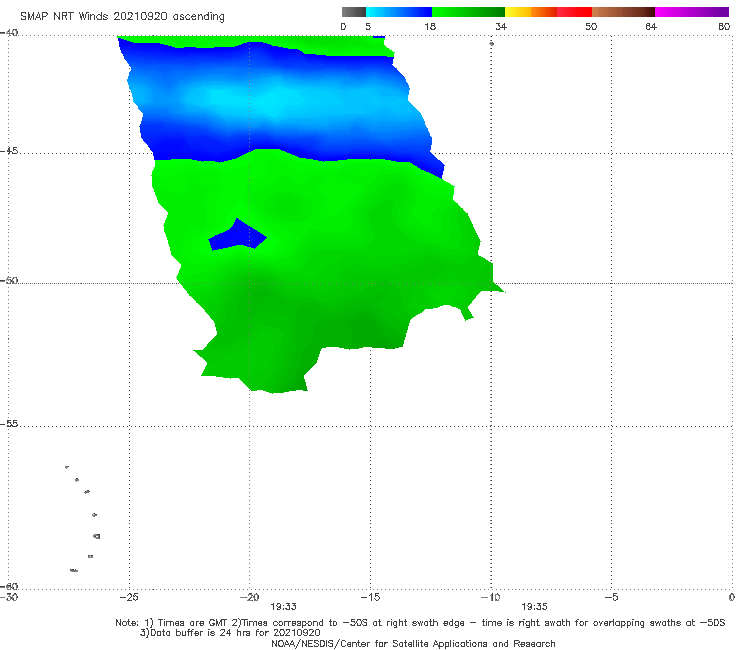This screenshot has width=740, height=650.
Task: Click the small blue patch inside green area
Action: click(237, 235)
